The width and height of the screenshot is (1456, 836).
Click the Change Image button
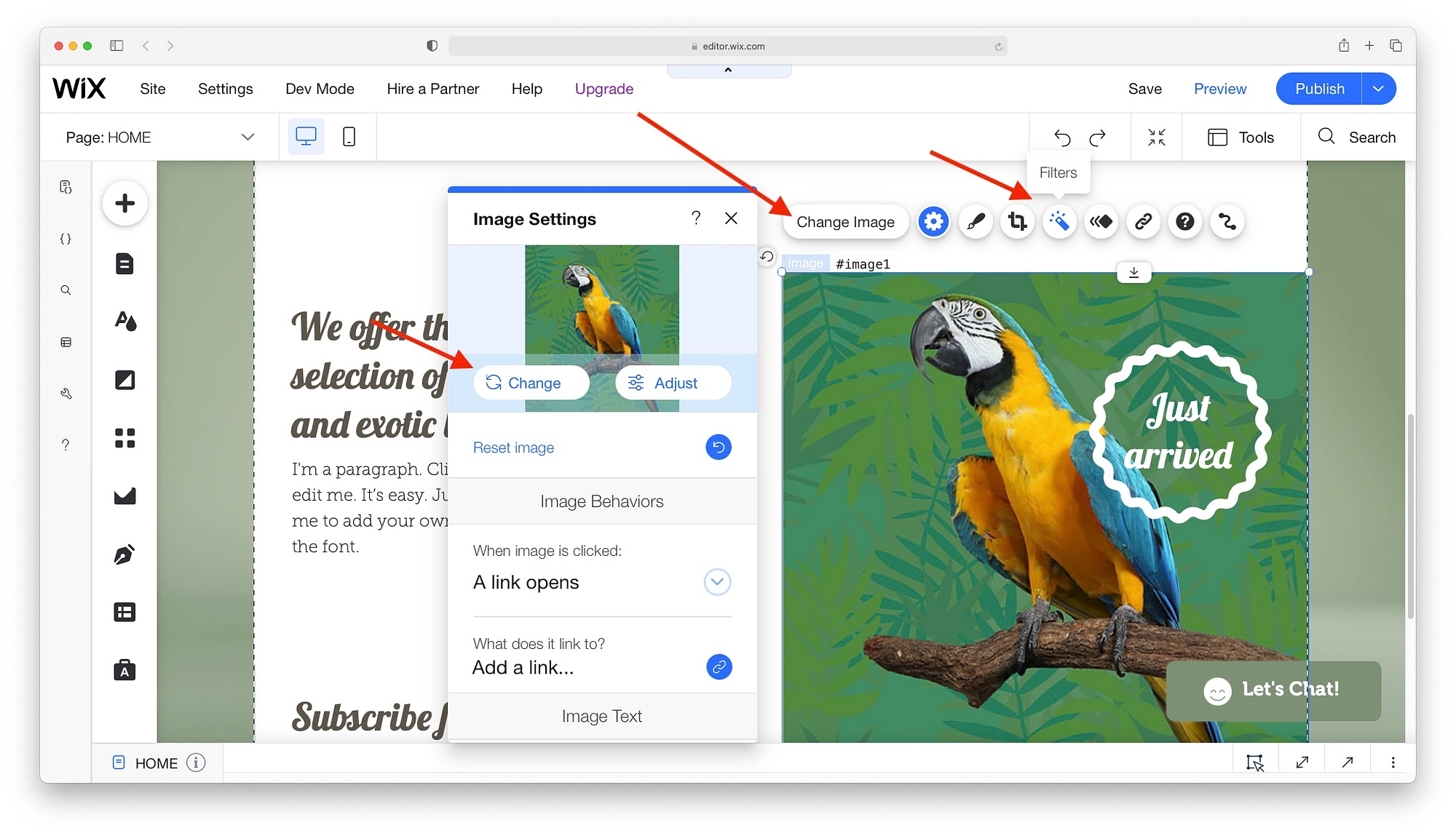[x=845, y=222]
